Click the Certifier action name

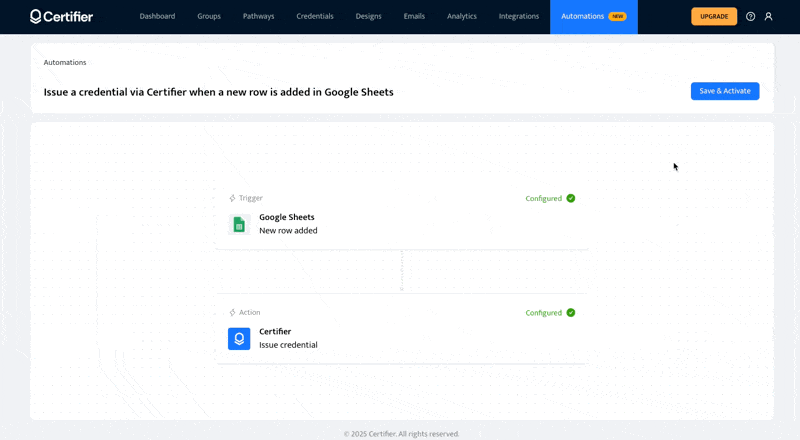[x=275, y=331]
